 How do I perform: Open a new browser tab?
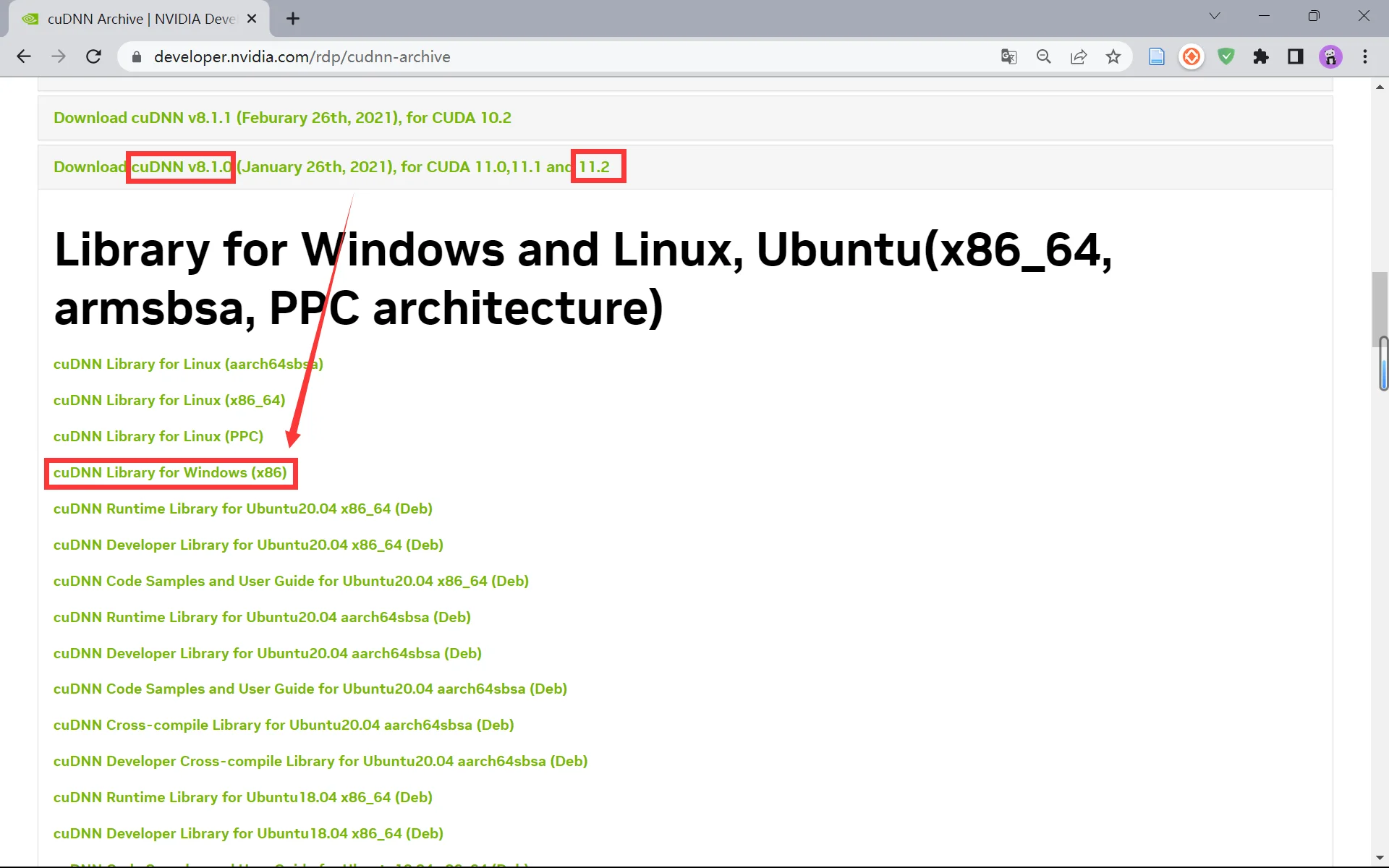[x=293, y=19]
